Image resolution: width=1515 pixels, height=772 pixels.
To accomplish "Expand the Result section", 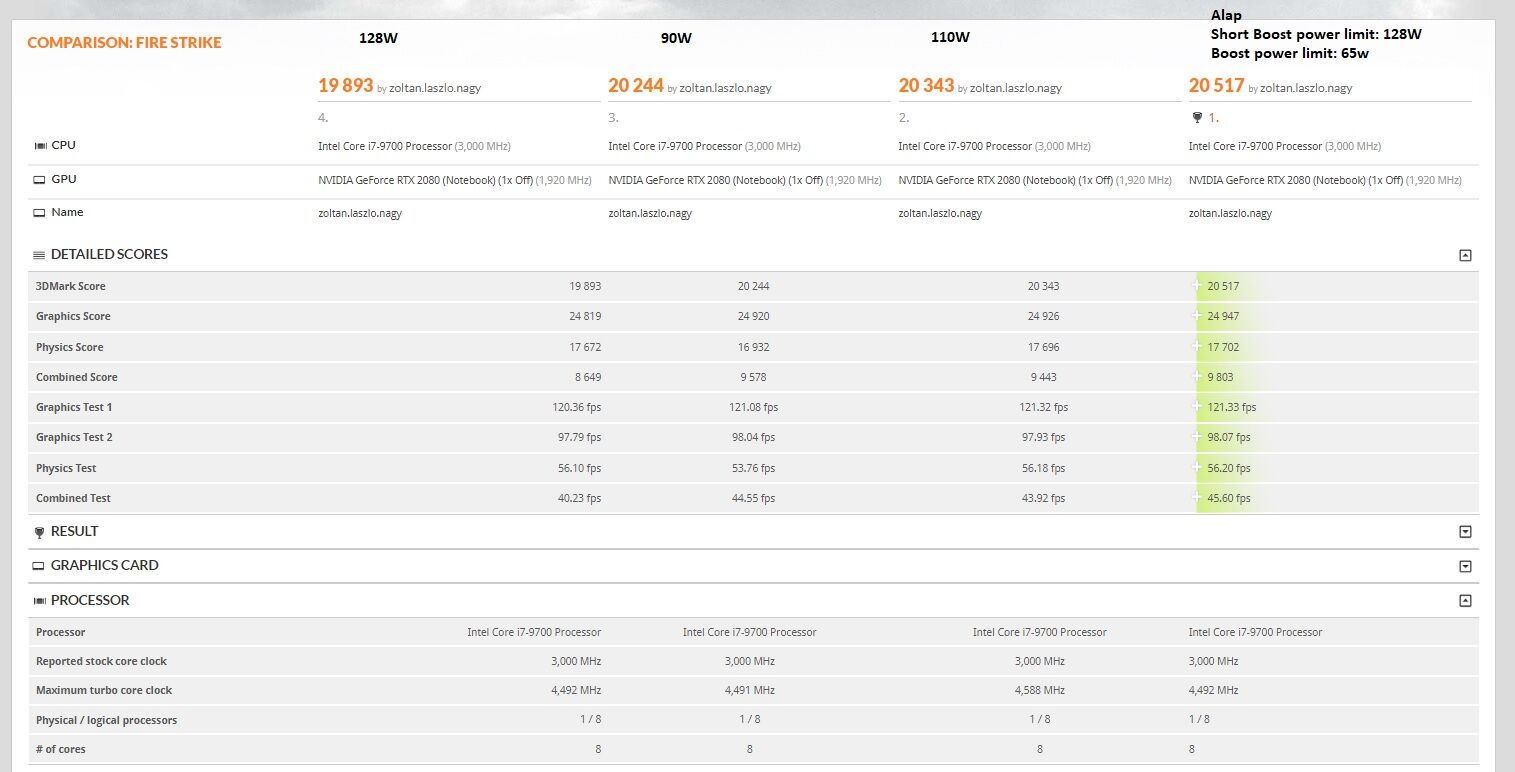I will (1465, 532).
